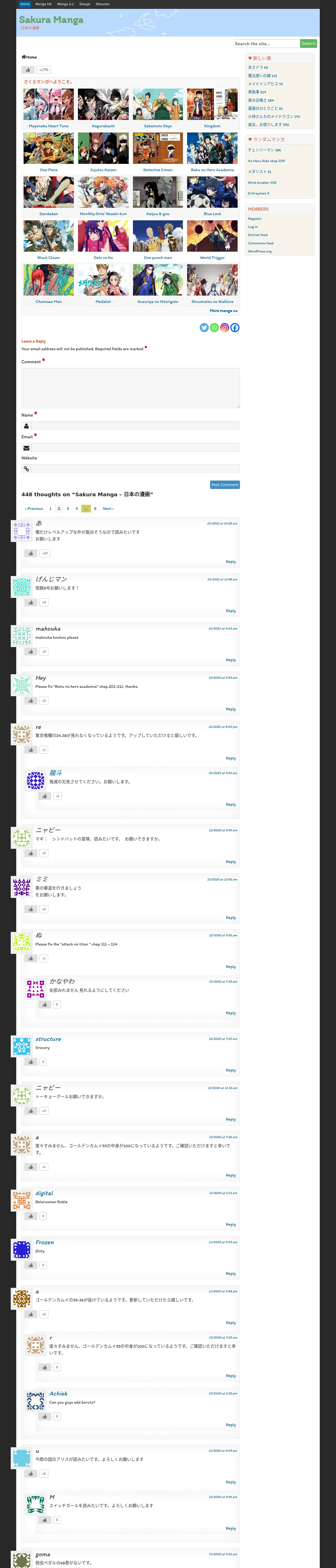Go to comments page 2
The width and height of the screenshot is (336, 1568).
pos(59,508)
